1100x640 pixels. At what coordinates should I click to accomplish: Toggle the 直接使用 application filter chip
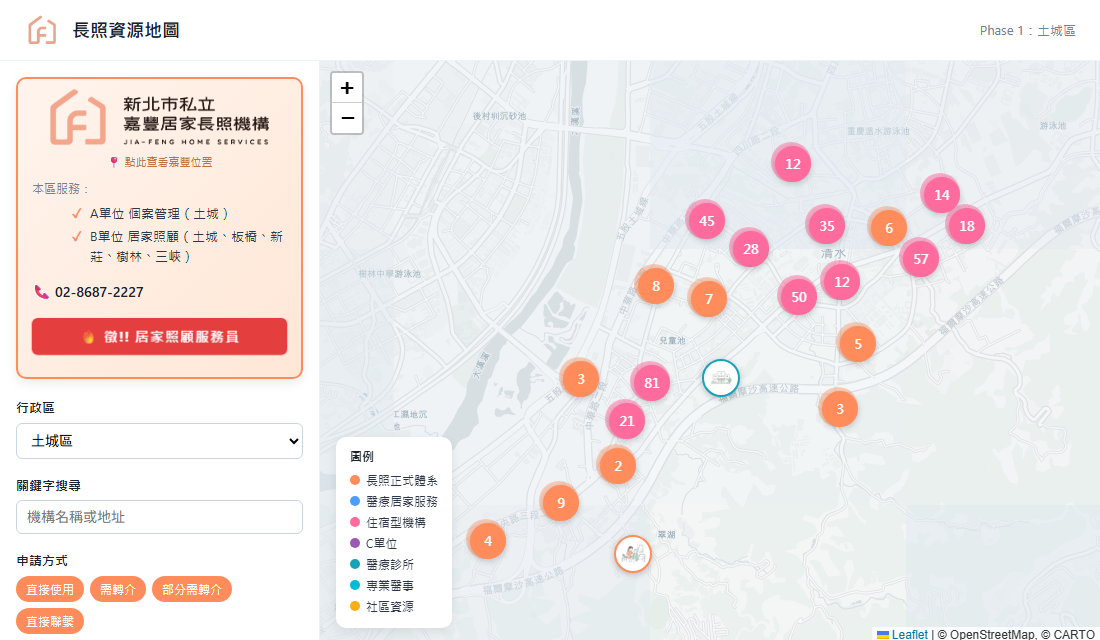click(x=50, y=589)
